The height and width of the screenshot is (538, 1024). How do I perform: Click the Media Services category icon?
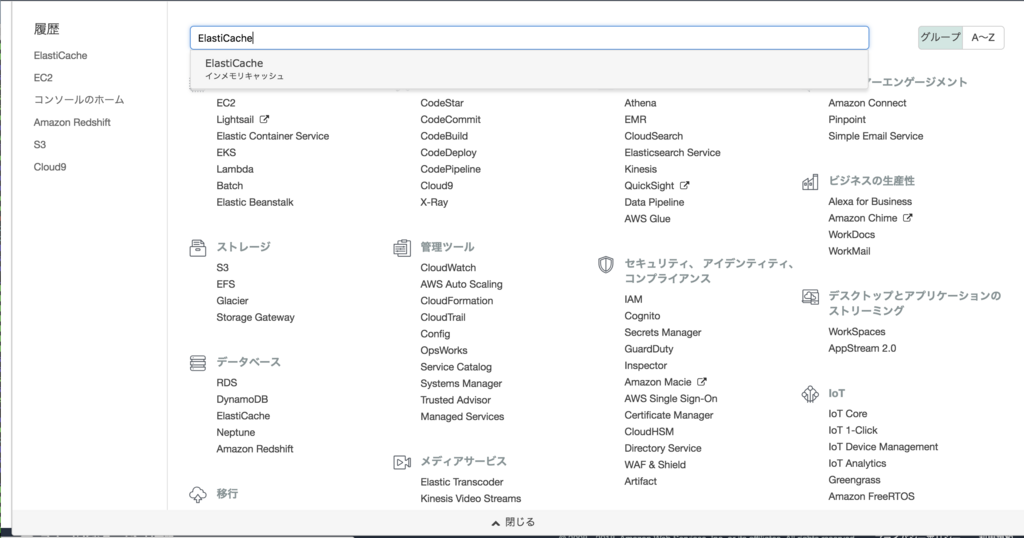tap(402, 462)
